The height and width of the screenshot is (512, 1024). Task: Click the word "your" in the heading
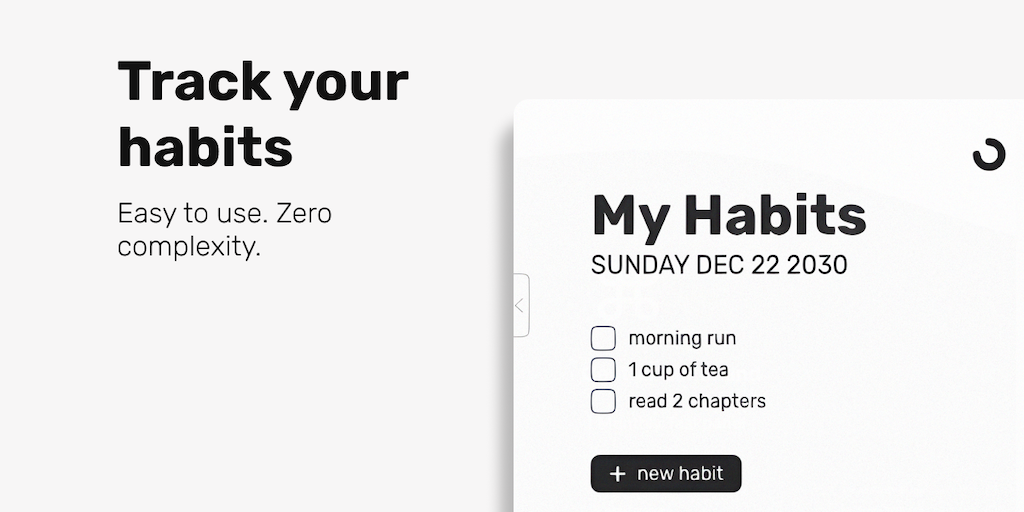click(345, 84)
